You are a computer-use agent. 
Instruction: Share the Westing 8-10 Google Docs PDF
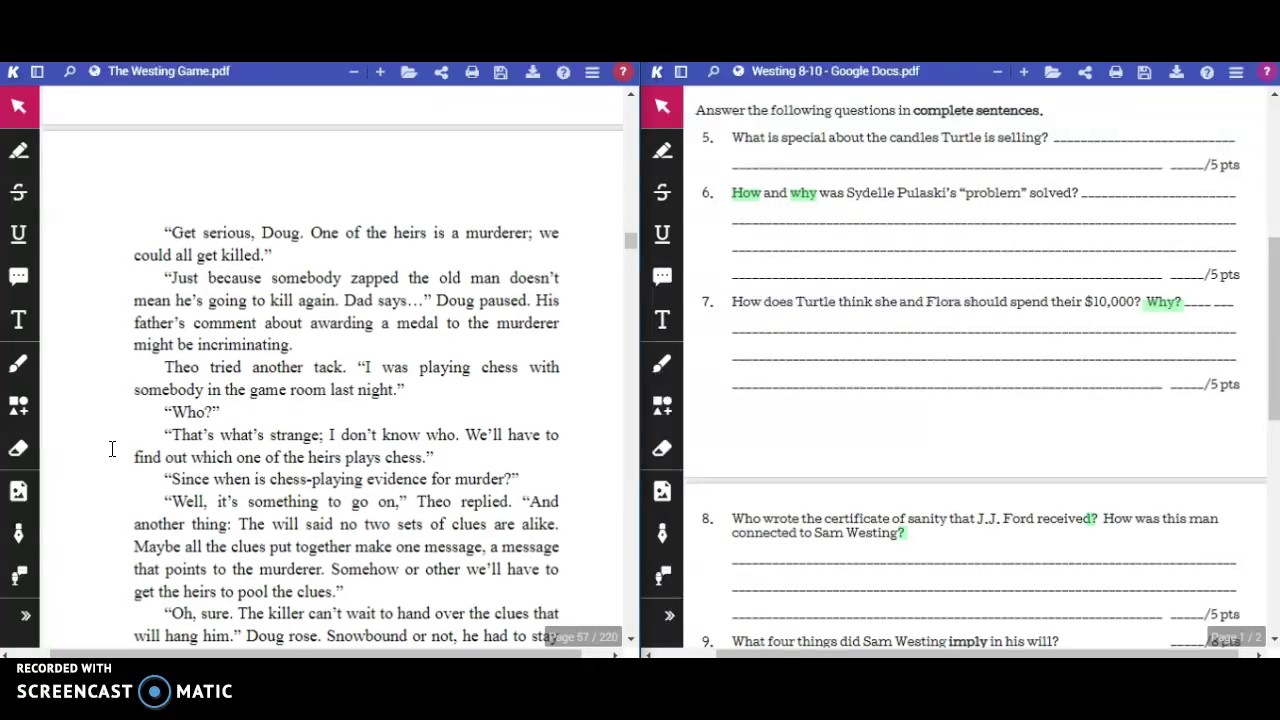[x=1085, y=72]
